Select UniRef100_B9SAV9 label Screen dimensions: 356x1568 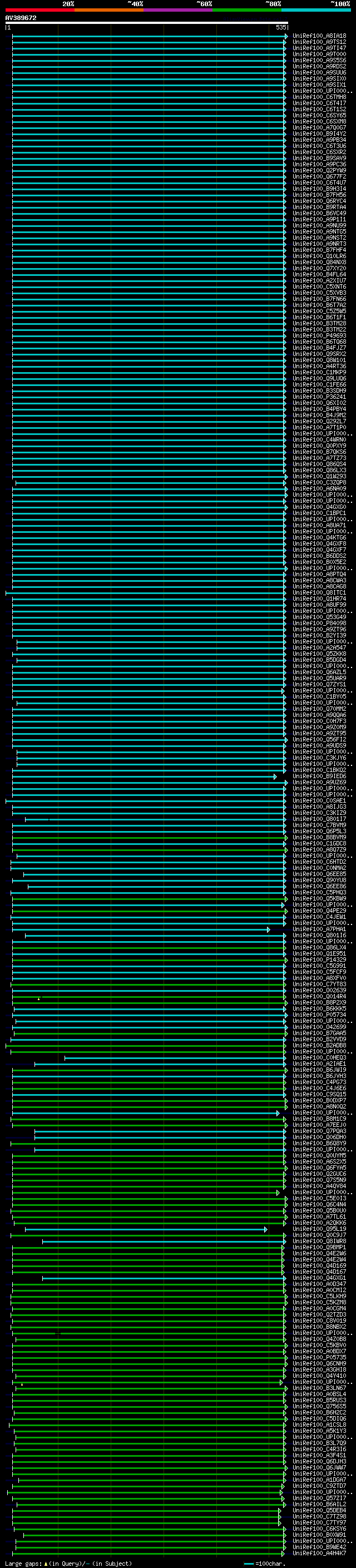319,159
